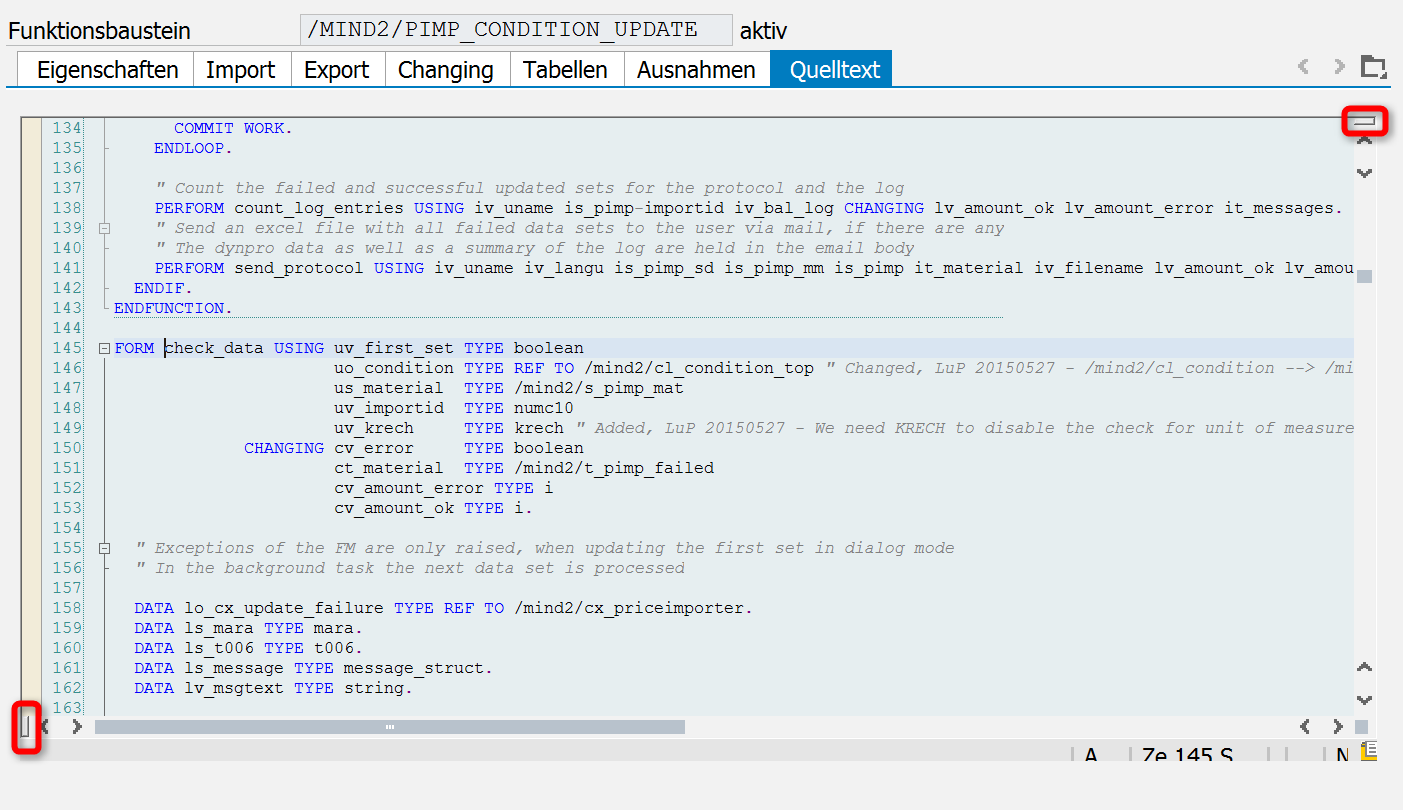1403x810 pixels.
Task: Collapse the comment block at line 155
Action: click(x=104, y=548)
